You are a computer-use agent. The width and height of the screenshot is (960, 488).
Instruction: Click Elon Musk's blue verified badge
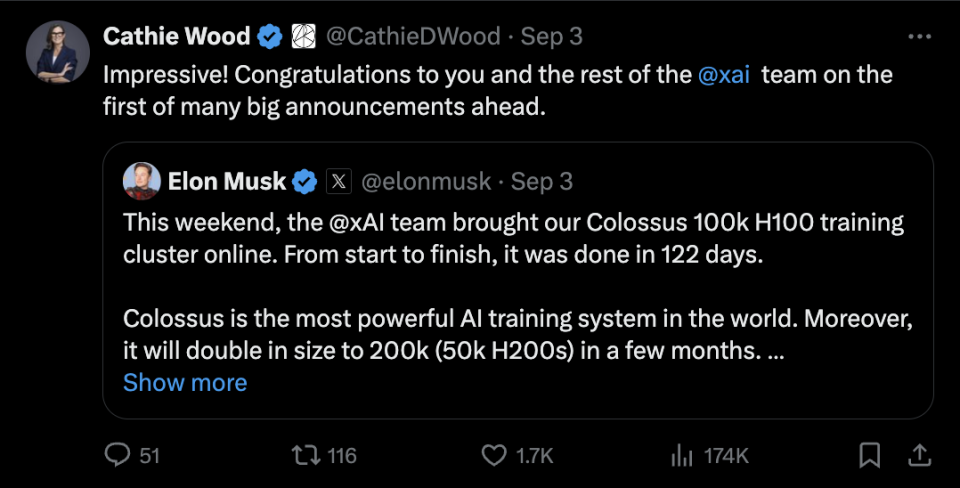point(305,181)
